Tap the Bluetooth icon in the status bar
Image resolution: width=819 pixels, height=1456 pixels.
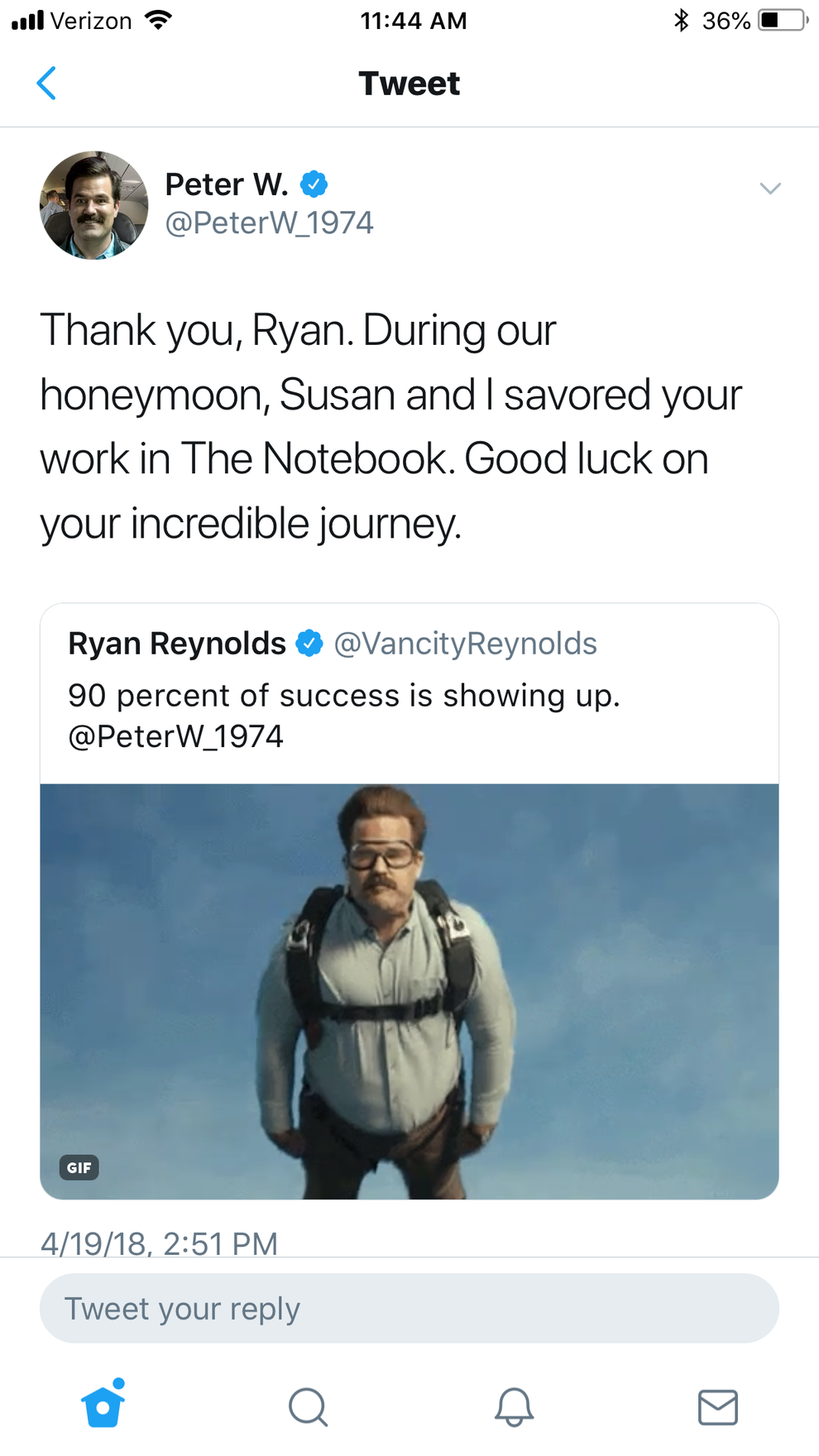click(x=682, y=20)
